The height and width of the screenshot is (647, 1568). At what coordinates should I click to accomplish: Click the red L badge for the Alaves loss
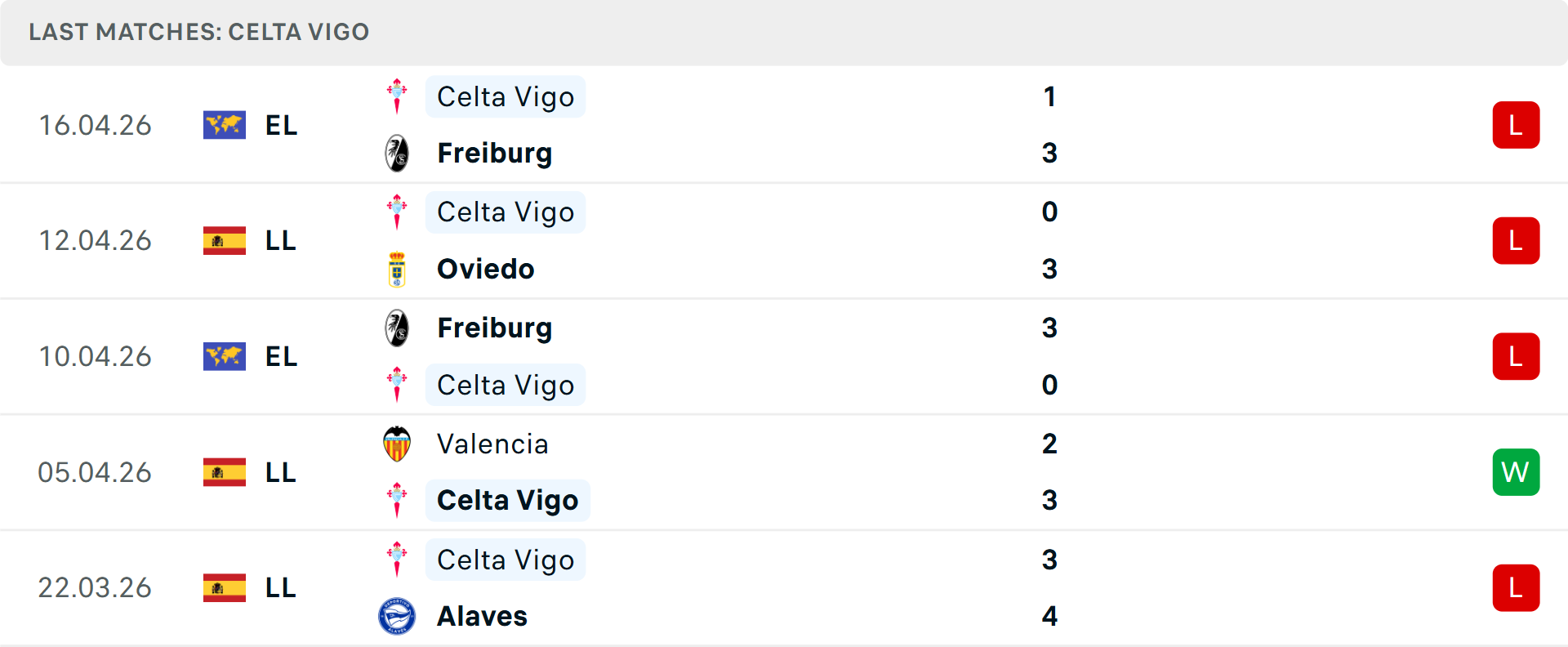click(1516, 588)
